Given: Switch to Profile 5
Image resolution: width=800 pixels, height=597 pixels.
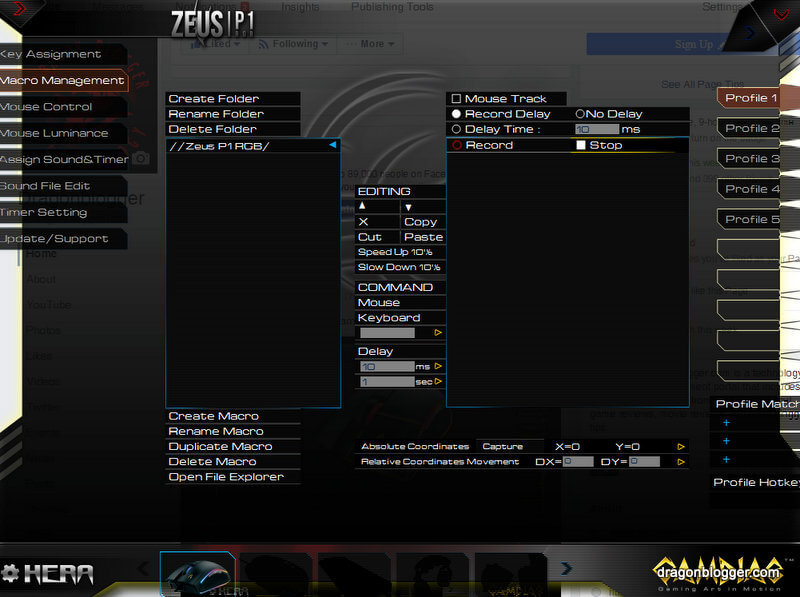Looking at the screenshot, I should [750, 219].
